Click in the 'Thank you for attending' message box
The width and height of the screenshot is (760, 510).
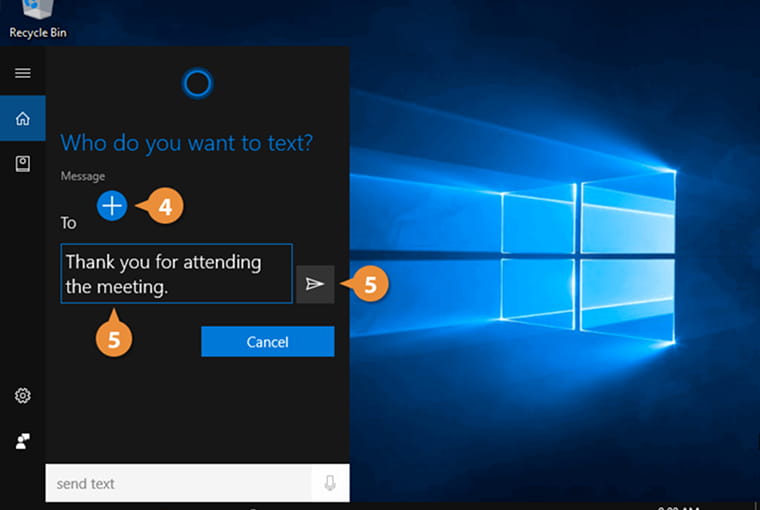[x=176, y=273]
